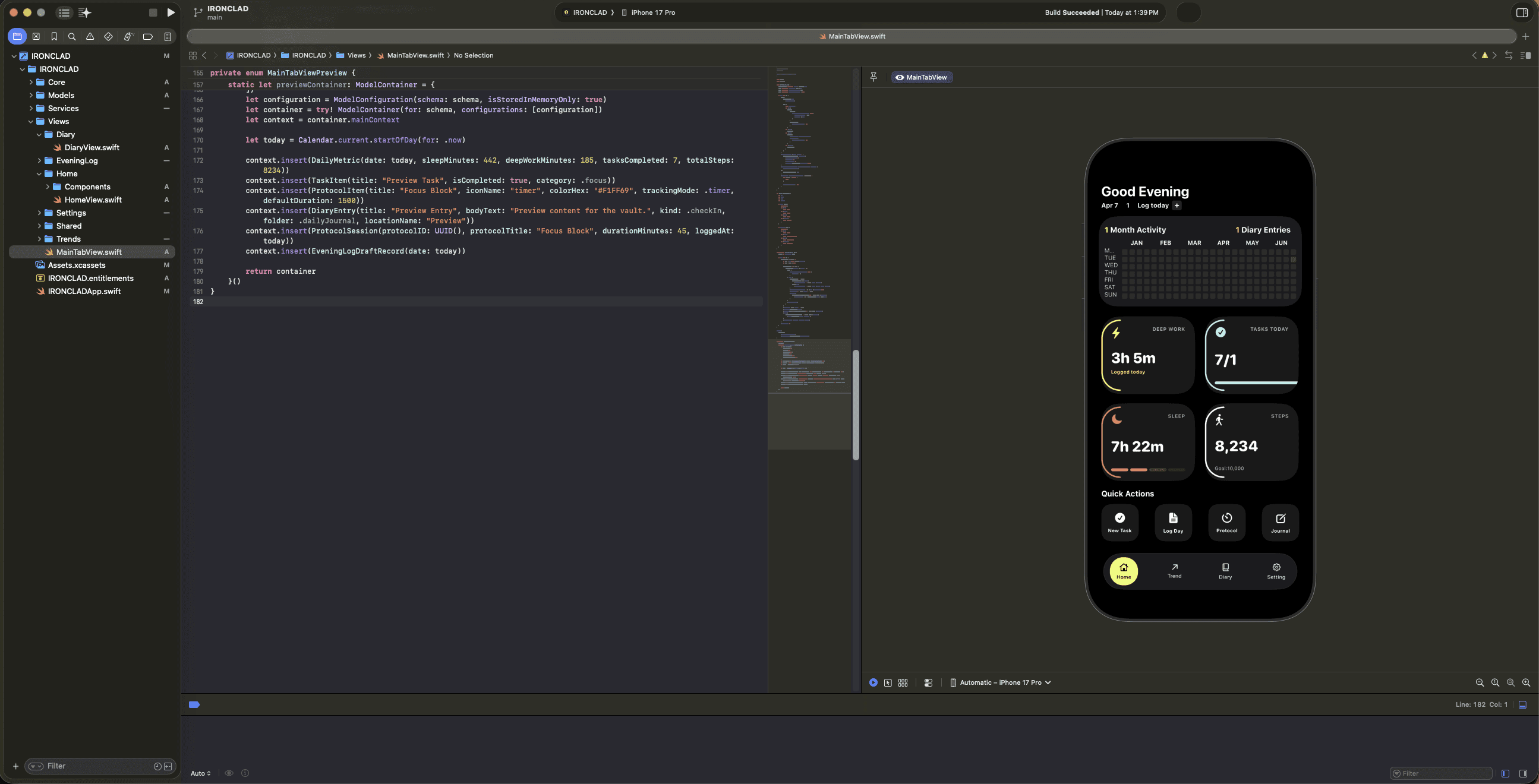Open the Breakpoint navigator tag icon
Image resolution: width=1539 pixels, height=784 pixels.
(147, 36)
